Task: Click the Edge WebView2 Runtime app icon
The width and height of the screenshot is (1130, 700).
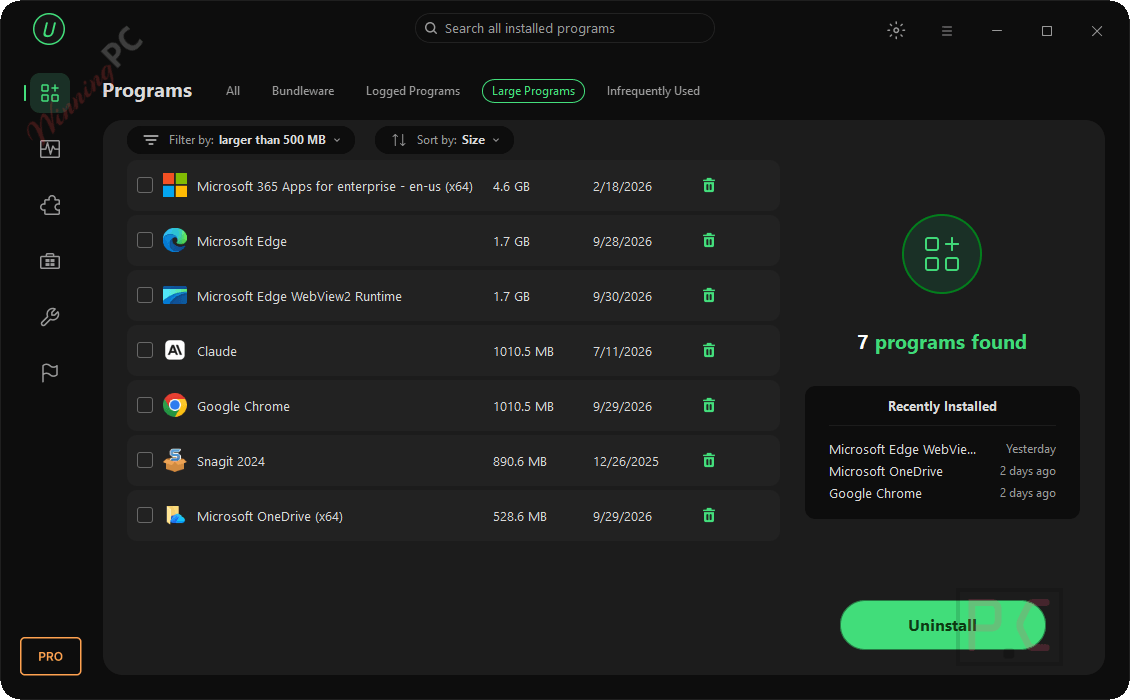Action: pos(174,296)
